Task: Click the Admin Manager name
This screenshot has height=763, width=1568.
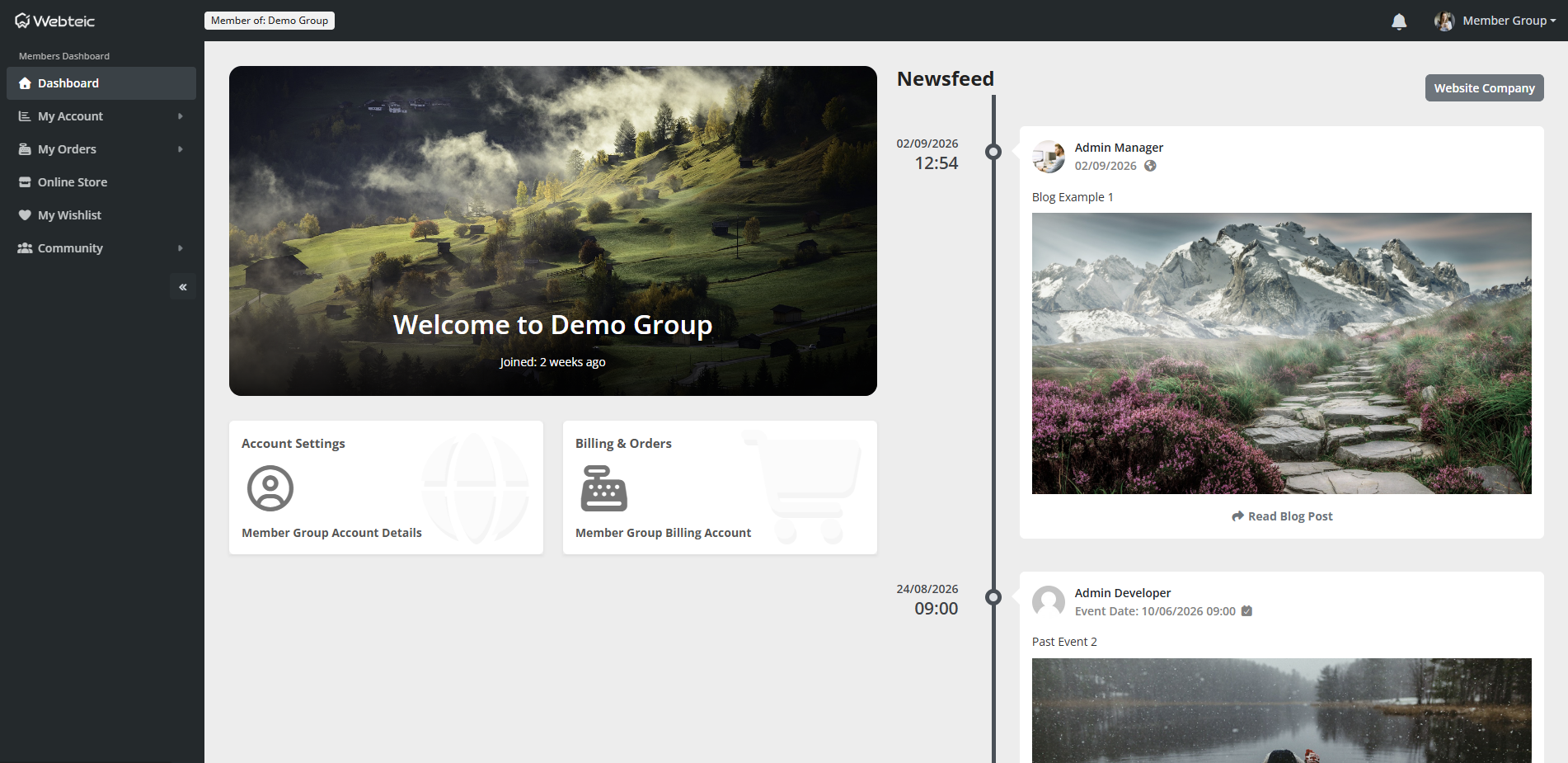Action: (1119, 148)
